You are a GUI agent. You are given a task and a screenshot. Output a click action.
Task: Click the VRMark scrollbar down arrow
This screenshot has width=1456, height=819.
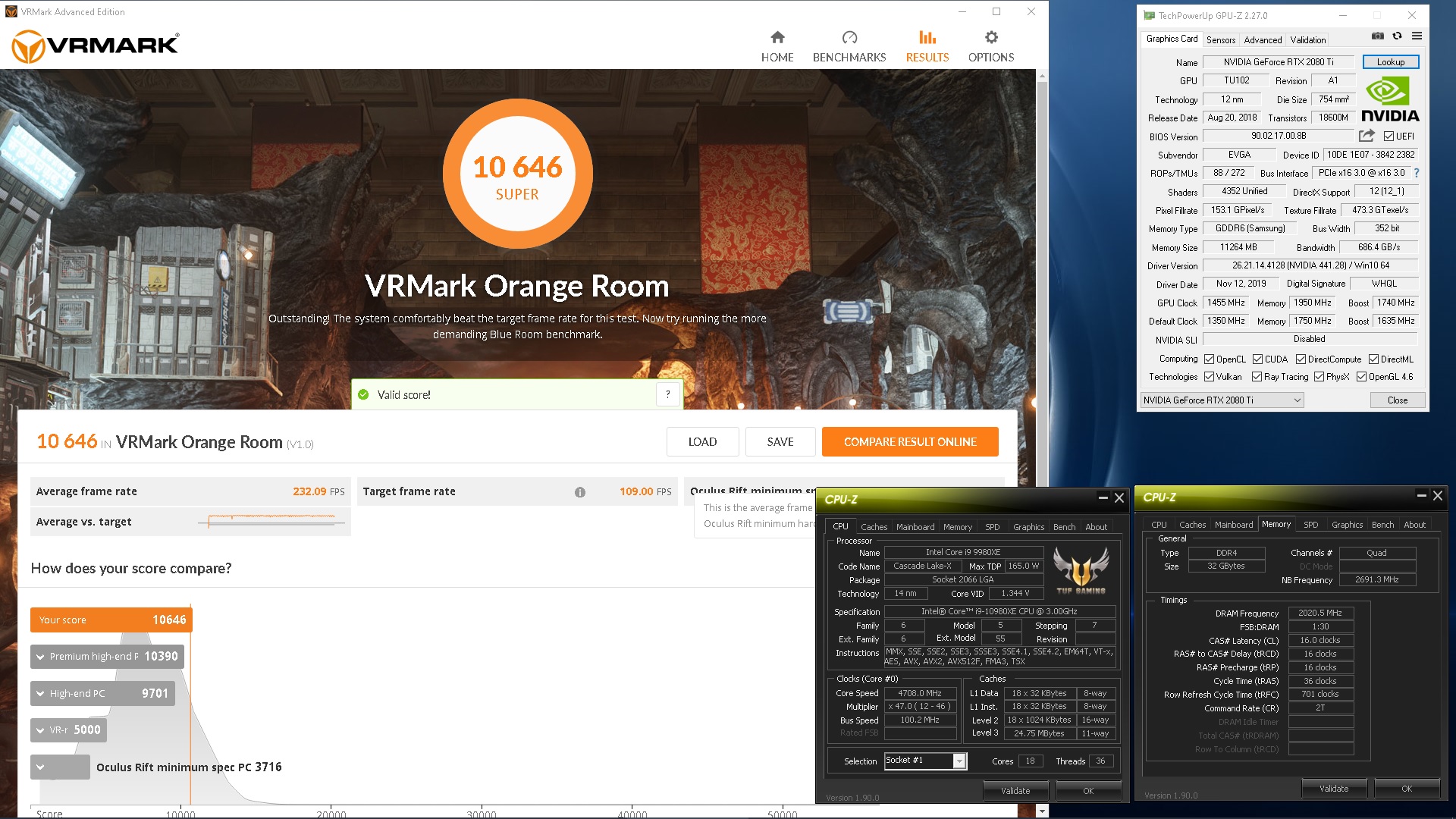click(1042, 811)
